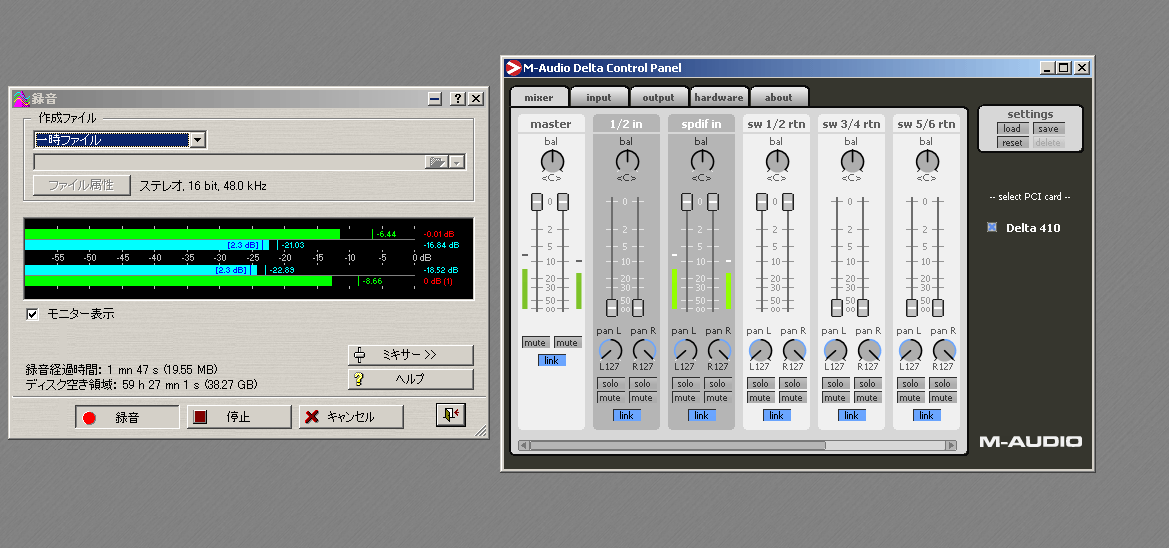Open the hardware tab
This screenshot has height=548, width=1169.
[719, 97]
